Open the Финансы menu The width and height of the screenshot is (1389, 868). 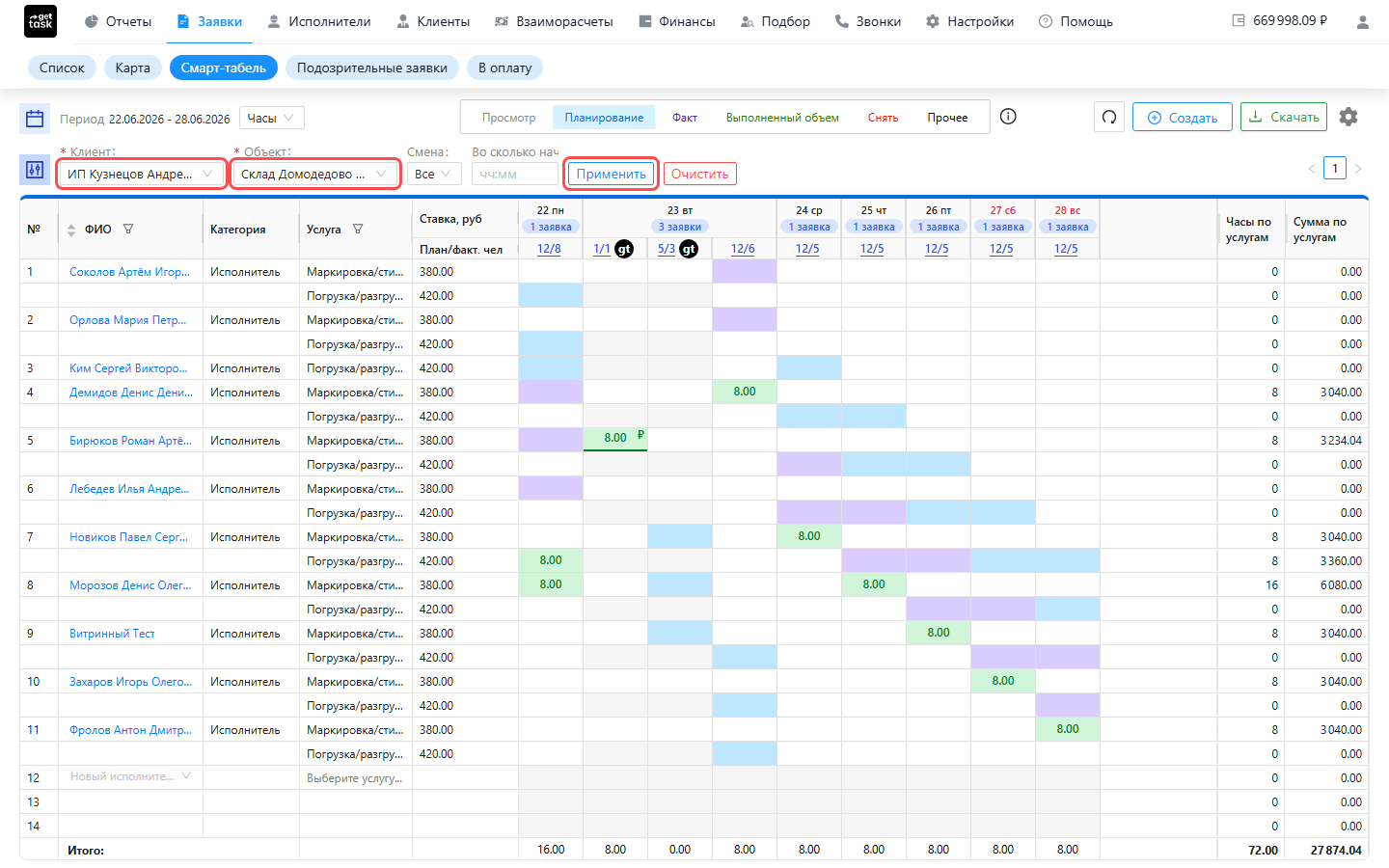(677, 21)
